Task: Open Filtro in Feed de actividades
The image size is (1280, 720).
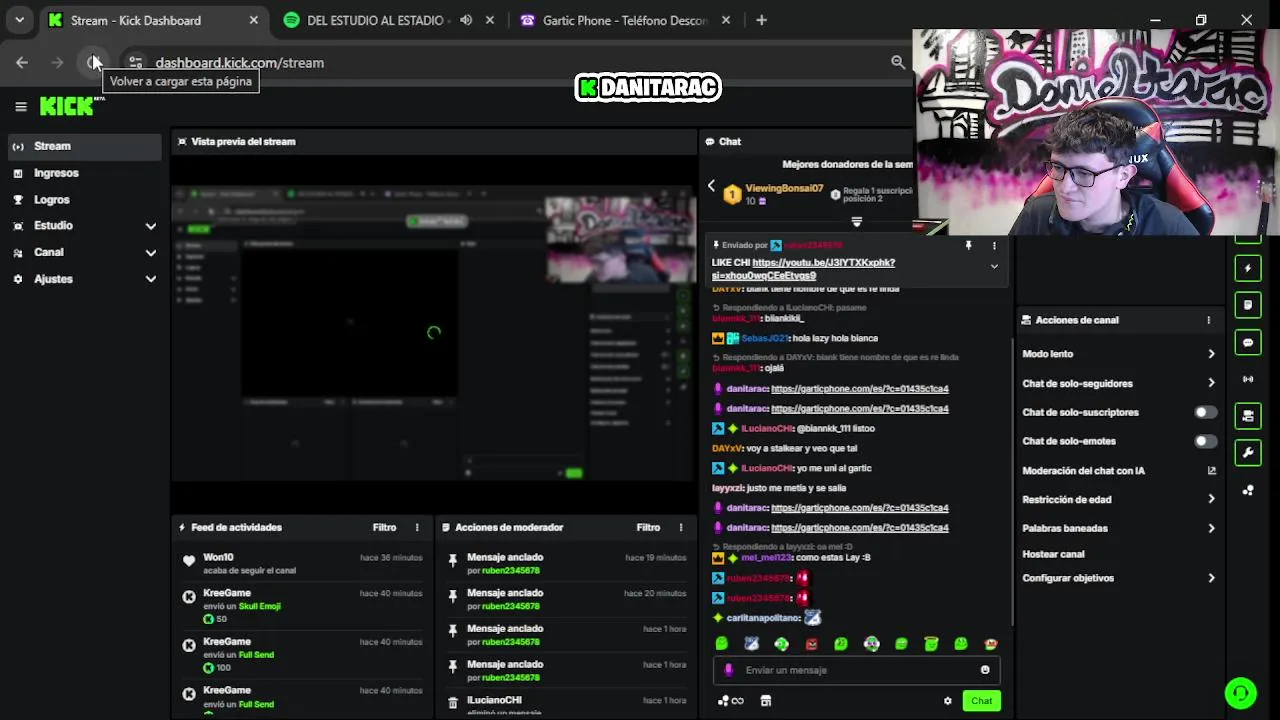Action: [384, 527]
